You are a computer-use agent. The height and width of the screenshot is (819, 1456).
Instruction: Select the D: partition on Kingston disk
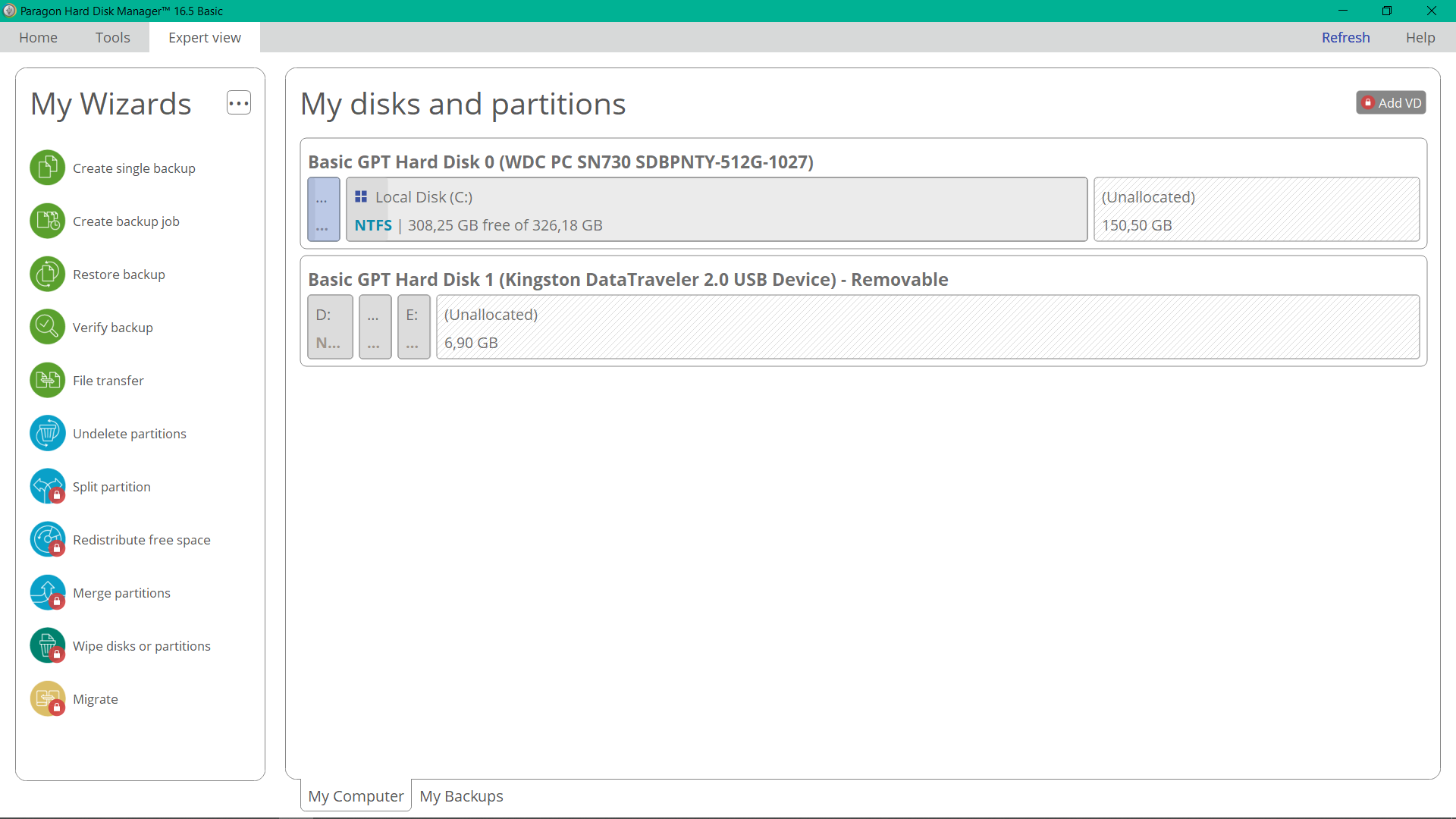tap(329, 328)
